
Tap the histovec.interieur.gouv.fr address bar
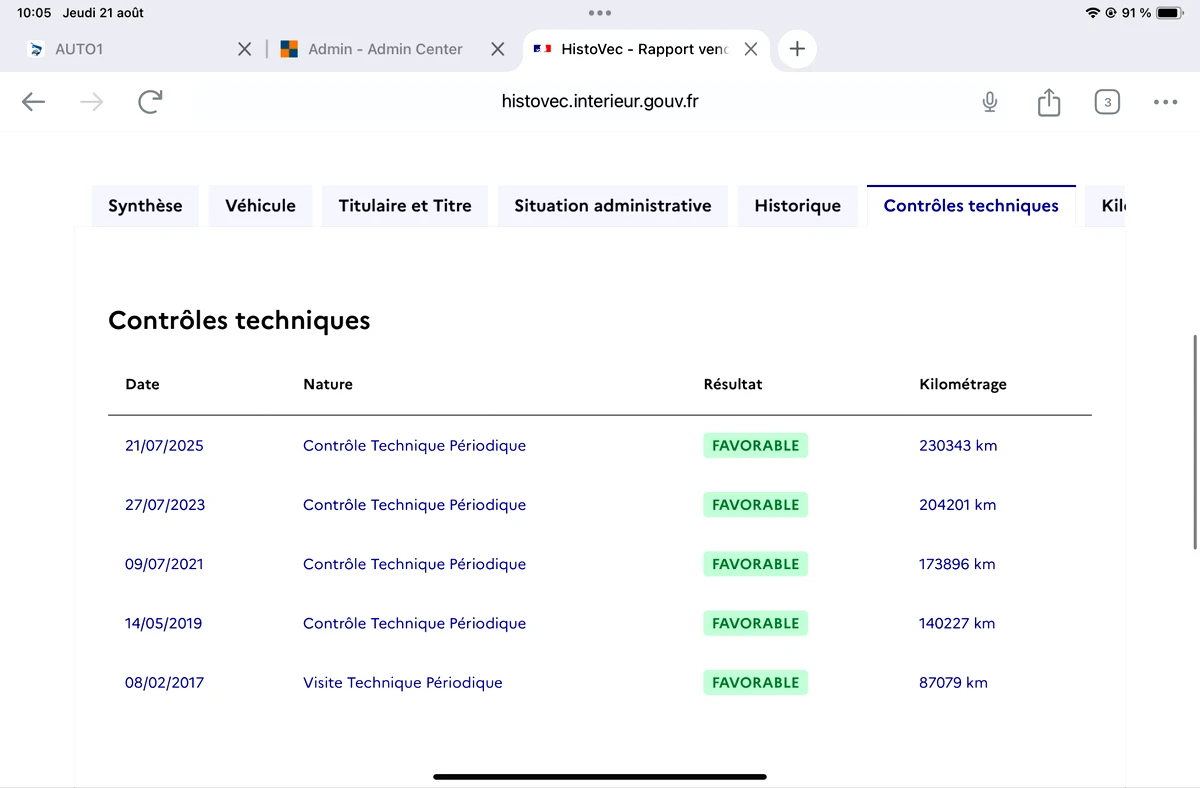tap(600, 102)
